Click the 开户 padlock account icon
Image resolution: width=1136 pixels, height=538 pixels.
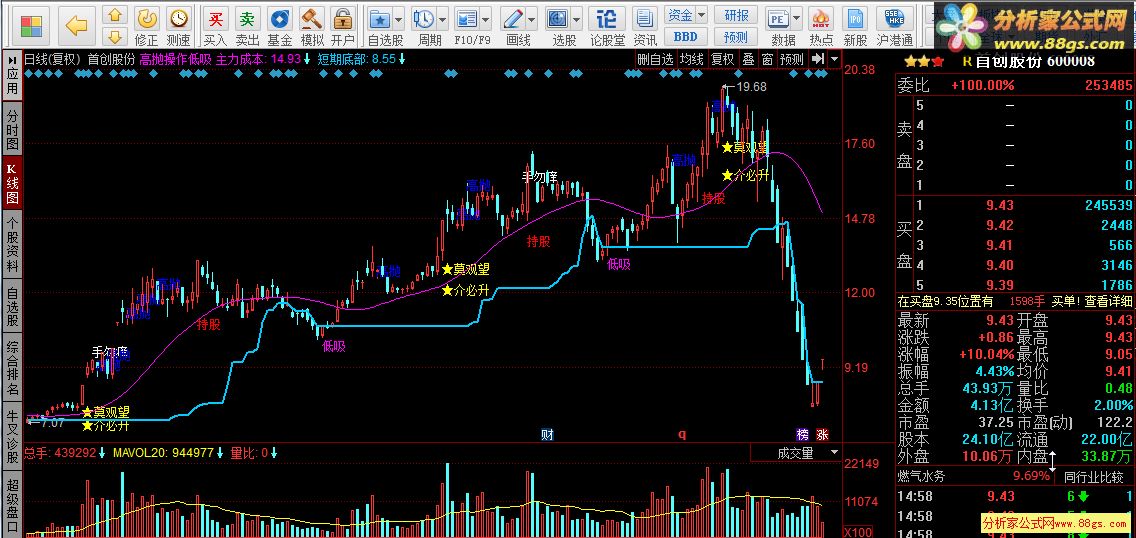pos(343,19)
